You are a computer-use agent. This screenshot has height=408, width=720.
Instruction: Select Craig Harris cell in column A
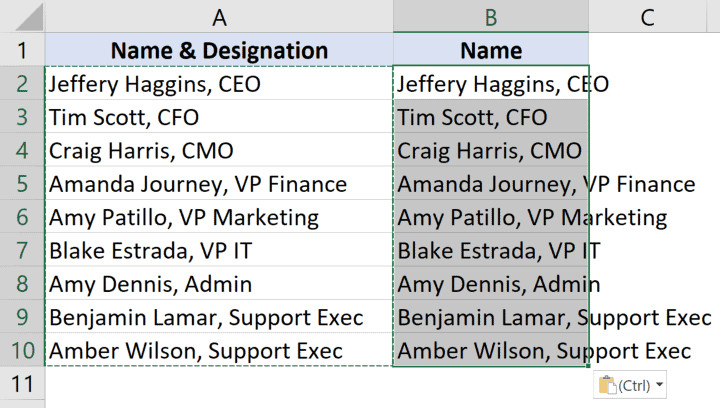pyautogui.click(x=219, y=151)
